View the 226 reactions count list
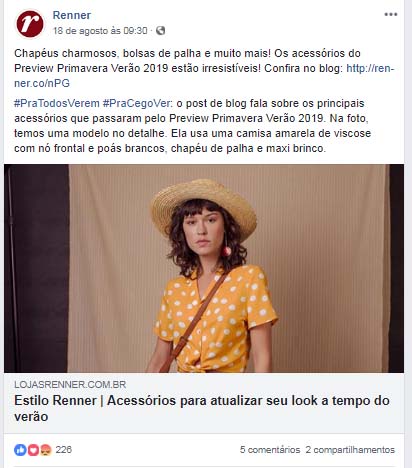This screenshot has height=468, width=412. tap(64, 450)
